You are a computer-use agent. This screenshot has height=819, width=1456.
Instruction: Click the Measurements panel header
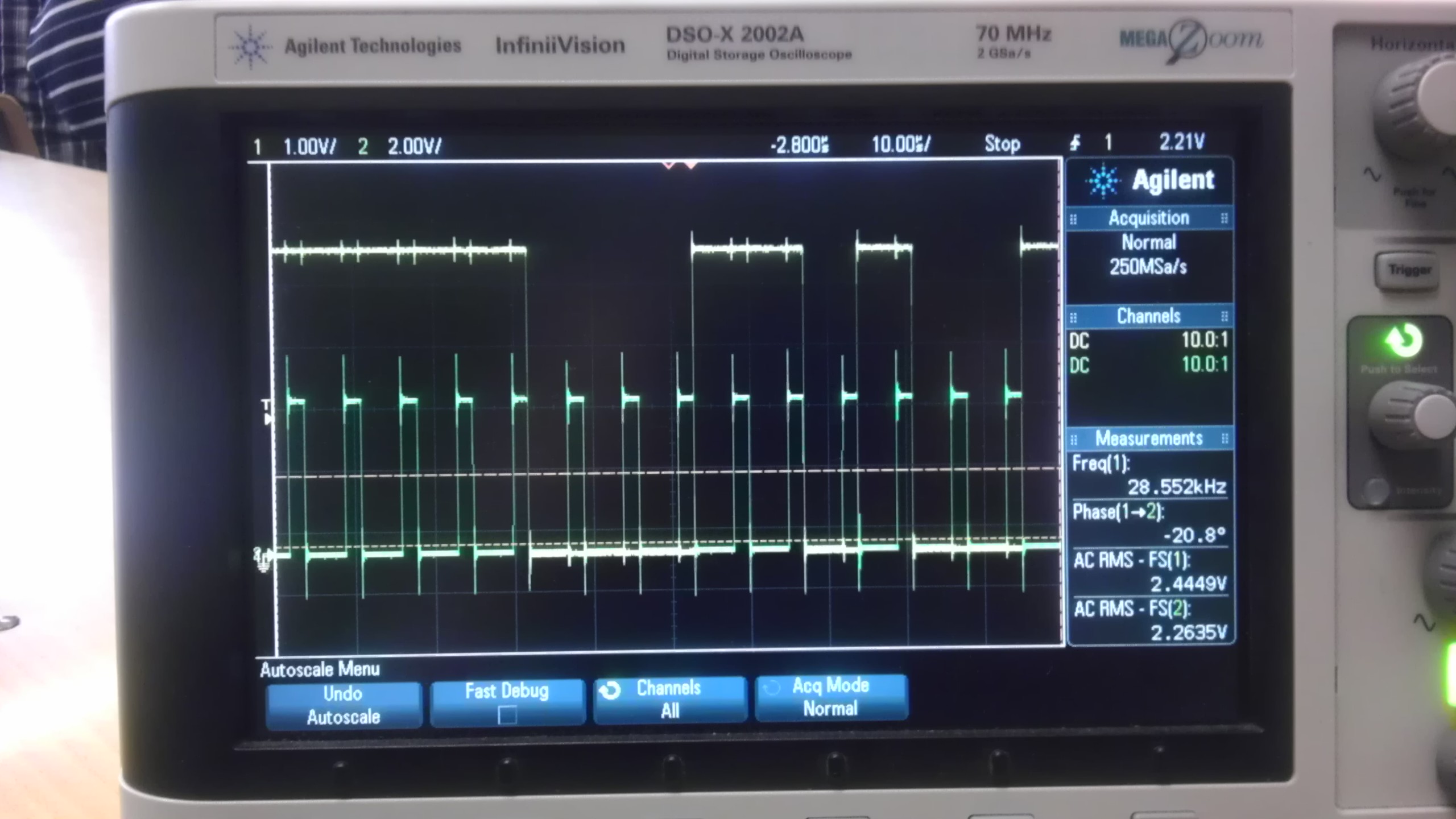(1148, 439)
